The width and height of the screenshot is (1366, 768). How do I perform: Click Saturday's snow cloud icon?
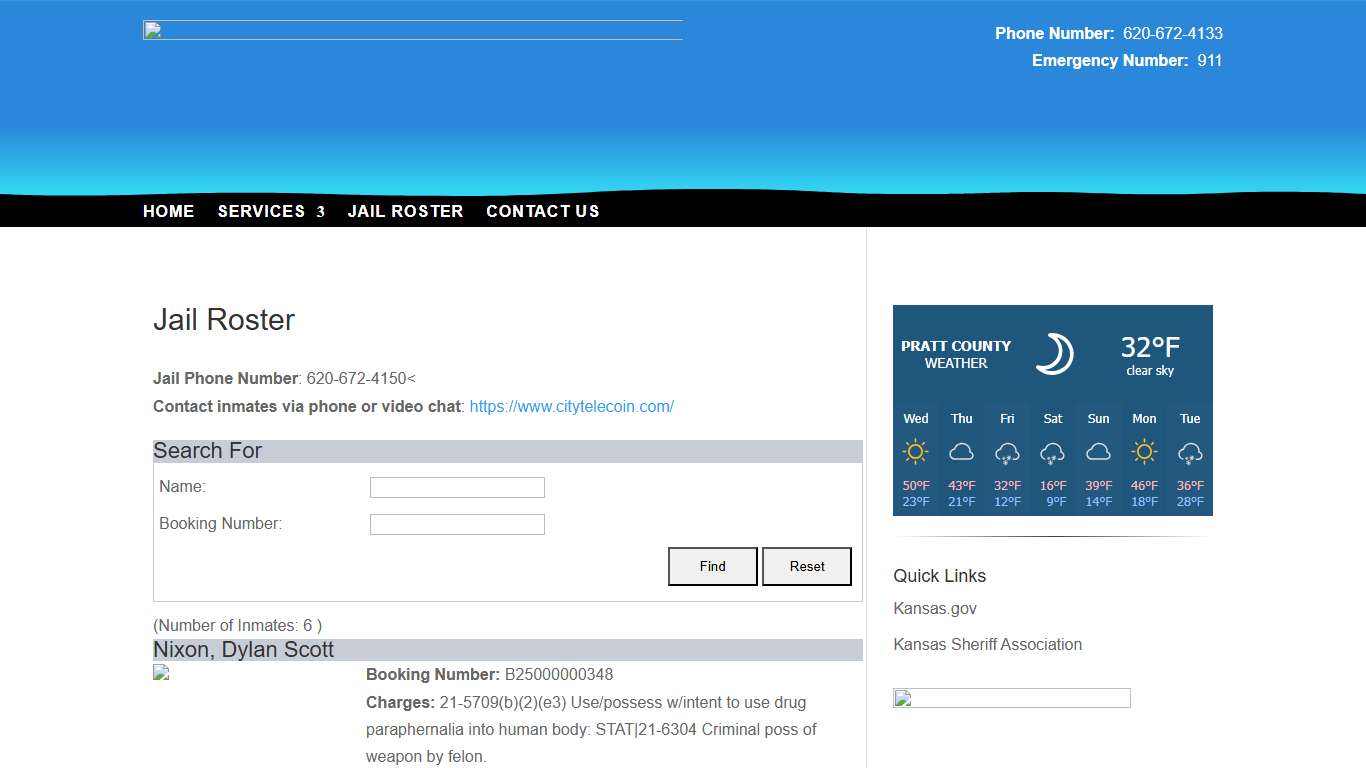[x=1052, y=453]
